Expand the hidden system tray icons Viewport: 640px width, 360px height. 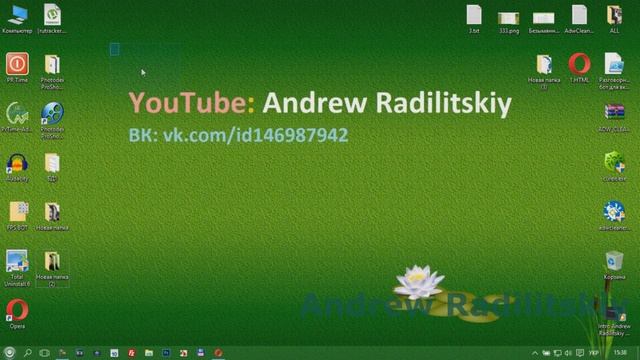coord(534,353)
